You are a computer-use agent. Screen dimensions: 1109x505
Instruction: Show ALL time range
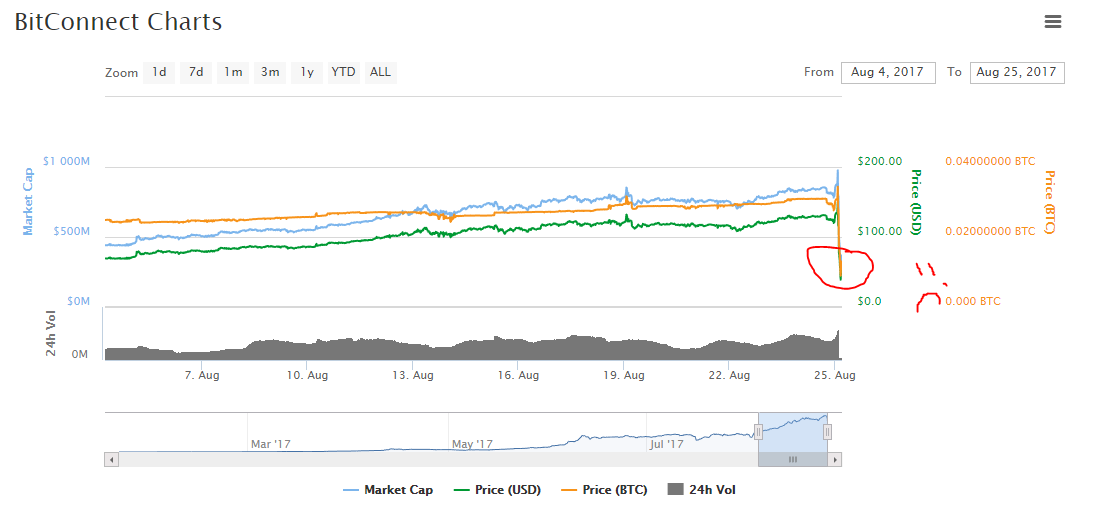tap(381, 72)
